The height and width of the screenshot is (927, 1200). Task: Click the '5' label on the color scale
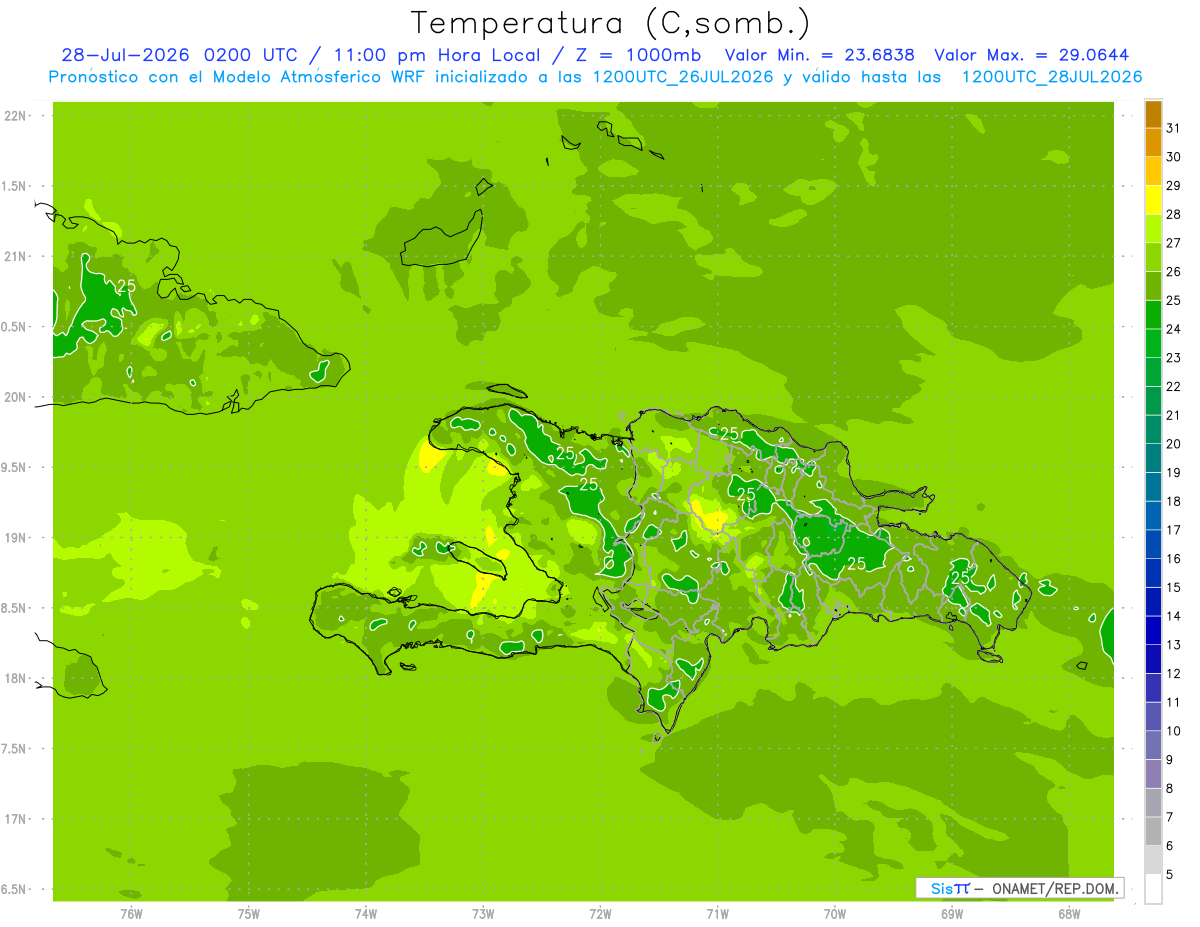(1170, 875)
